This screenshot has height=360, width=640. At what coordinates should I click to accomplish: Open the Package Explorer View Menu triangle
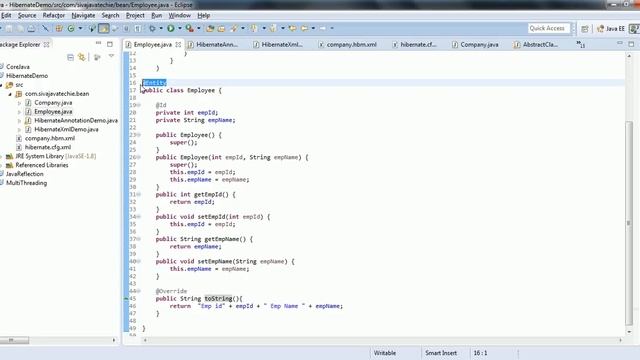pos(111,56)
